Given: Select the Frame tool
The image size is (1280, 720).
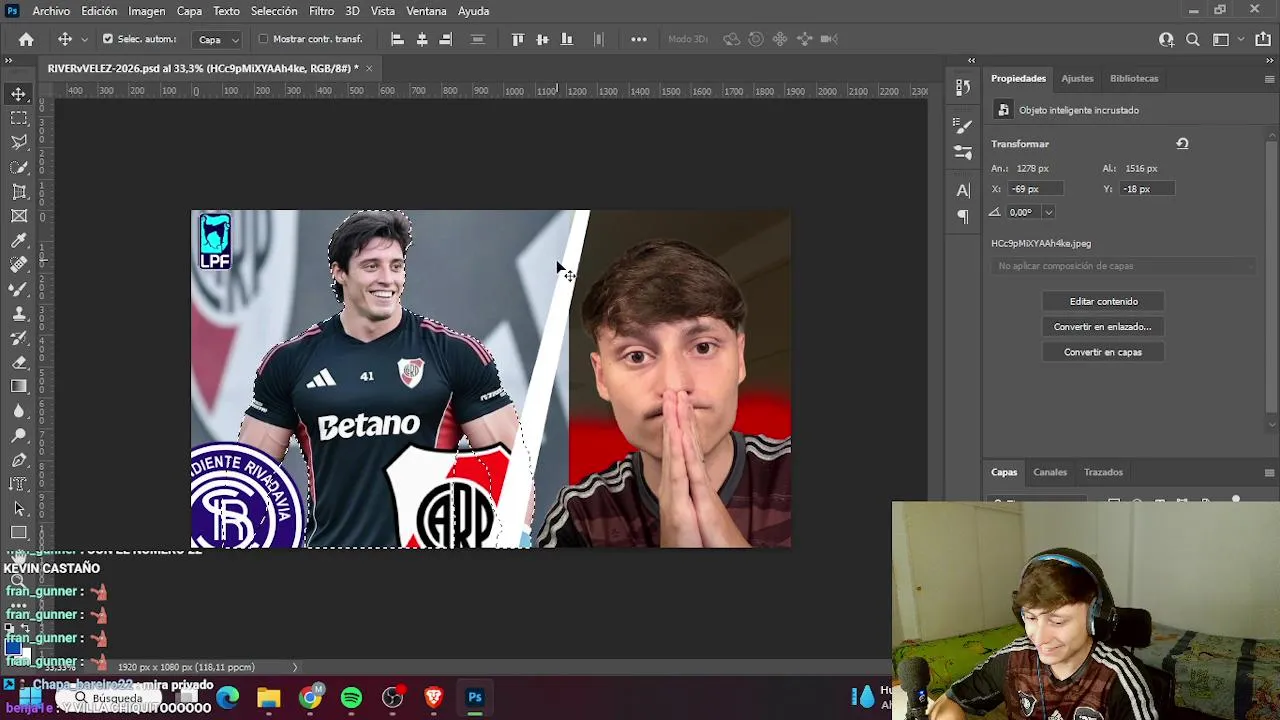Looking at the screenshot, I should (x=19, y=216).
